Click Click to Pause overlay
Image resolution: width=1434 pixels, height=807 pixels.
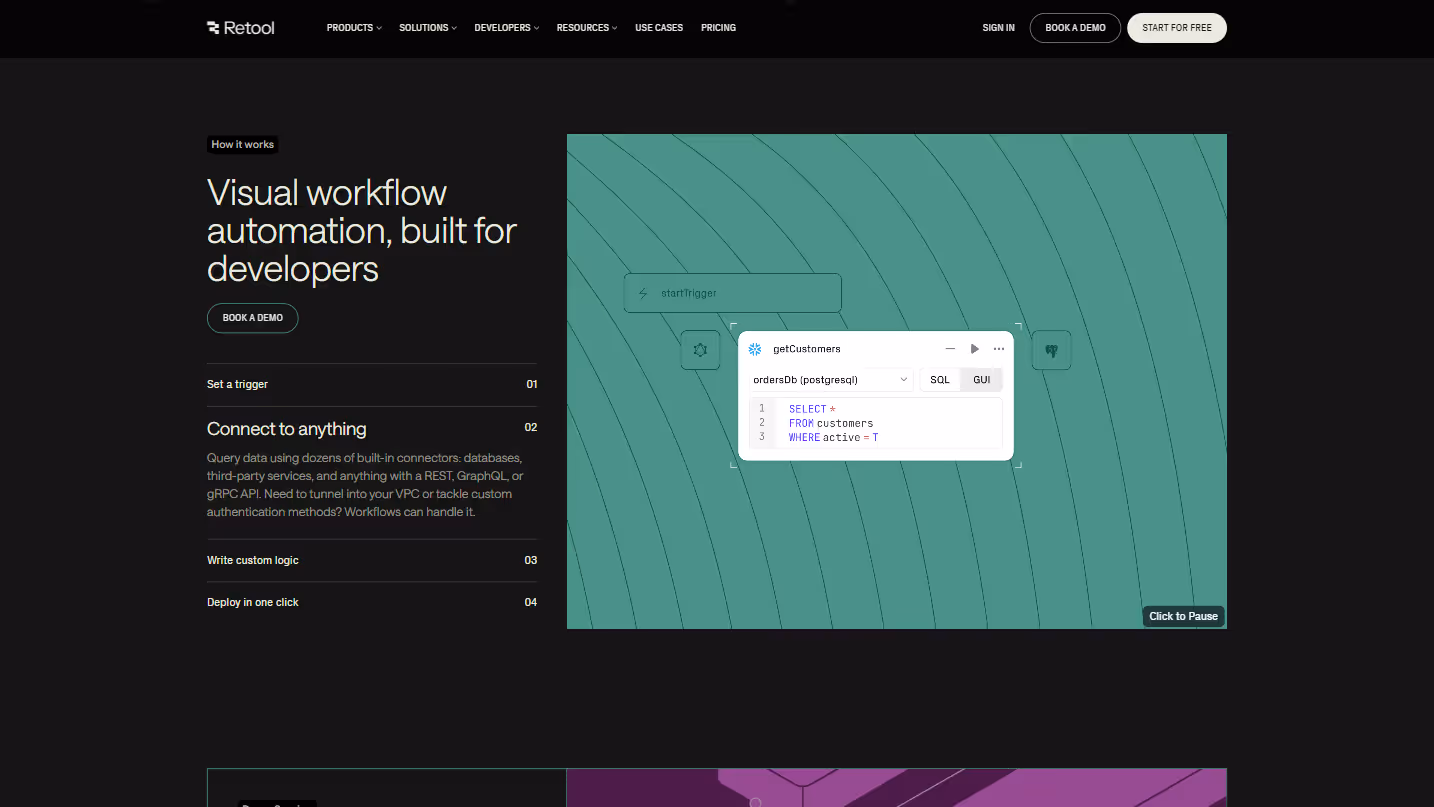pos(1183,616)
